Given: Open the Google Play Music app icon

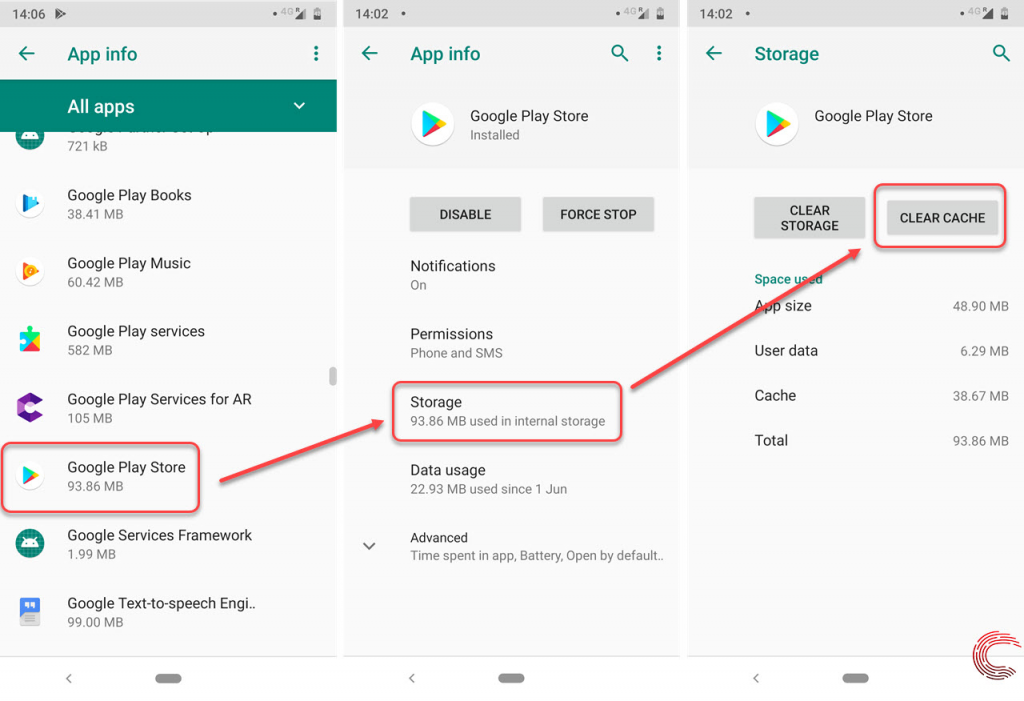Looking at the screenshot, I should (30, 271).
